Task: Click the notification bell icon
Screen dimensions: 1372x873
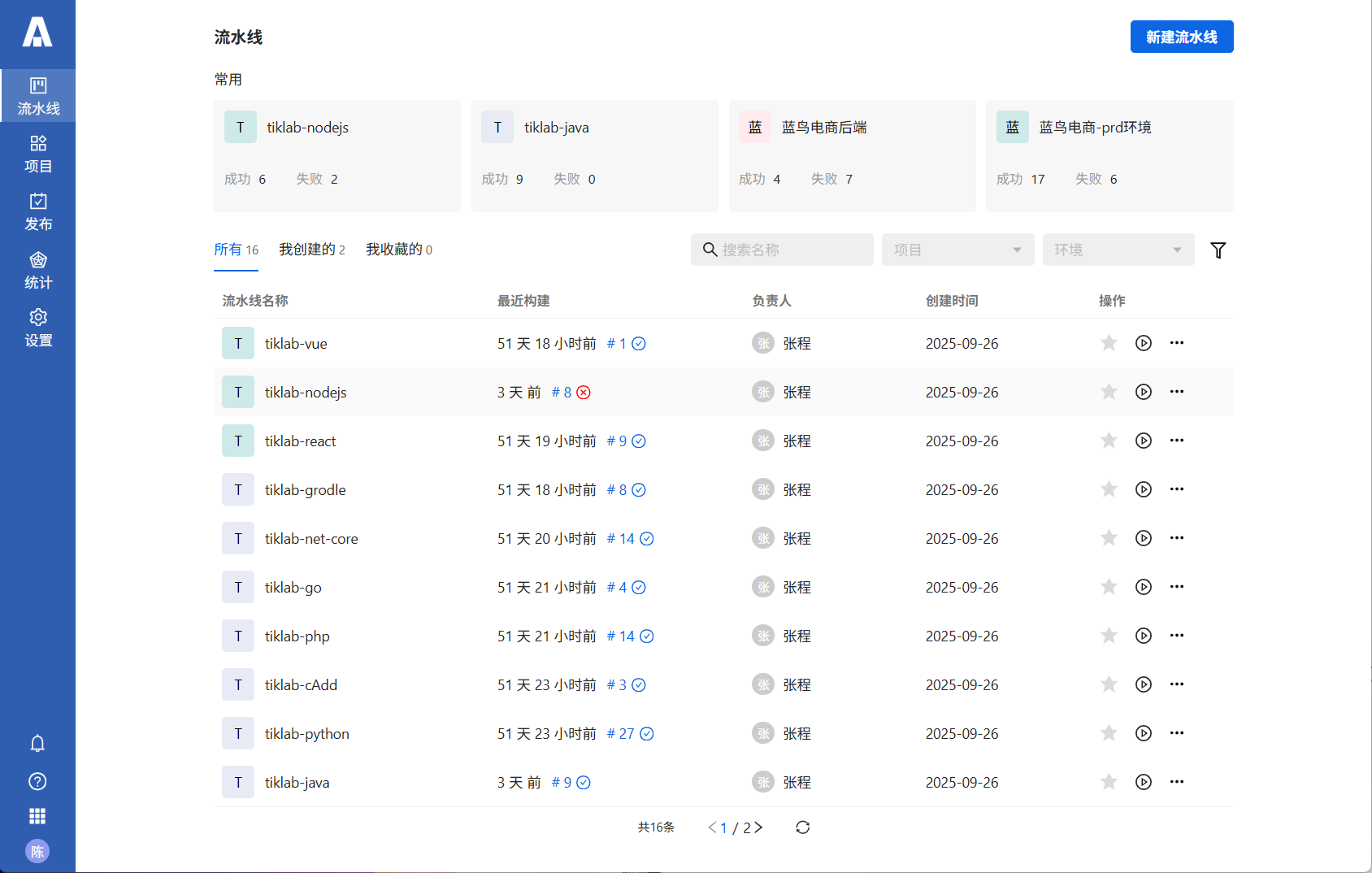Action: [x=37, y=743]
